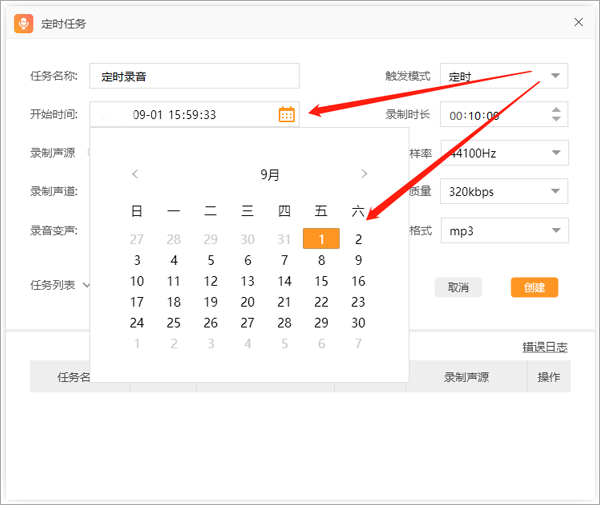Viewport: 600px width, 505px height.
Task: Increase recording duration with up arrow
Action: (556, 109)
